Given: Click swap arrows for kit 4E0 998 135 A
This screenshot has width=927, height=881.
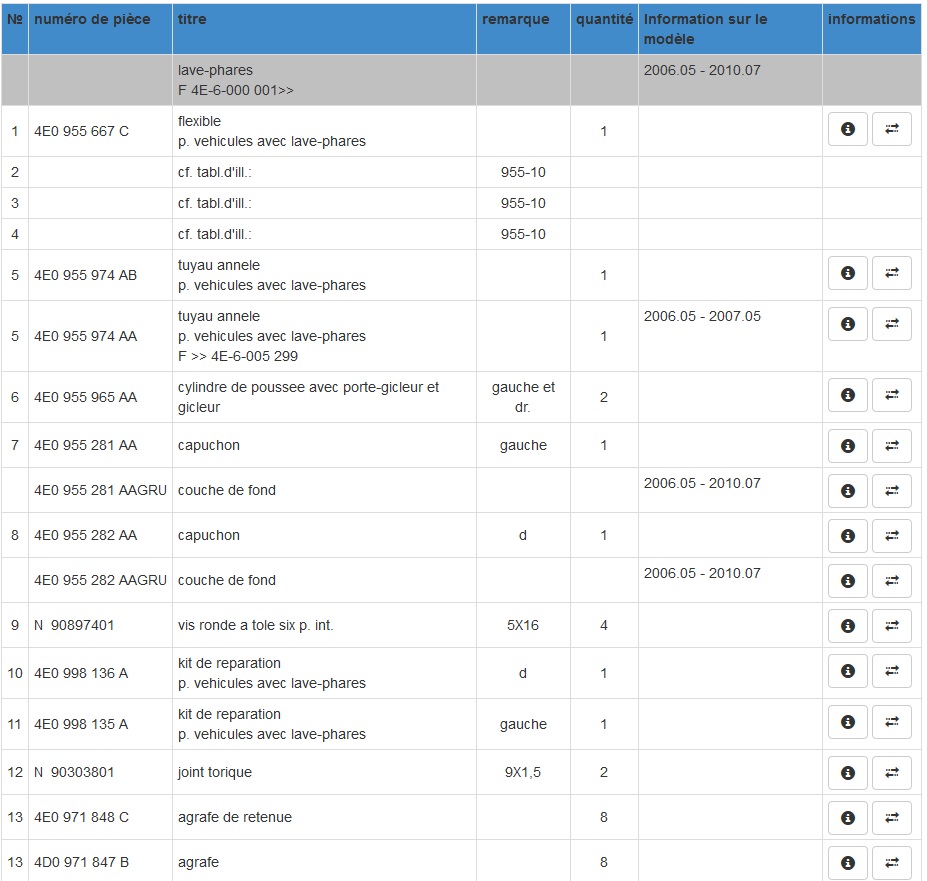Looking at the screenshot, I should pyautogui.click(x=892, y=721).
